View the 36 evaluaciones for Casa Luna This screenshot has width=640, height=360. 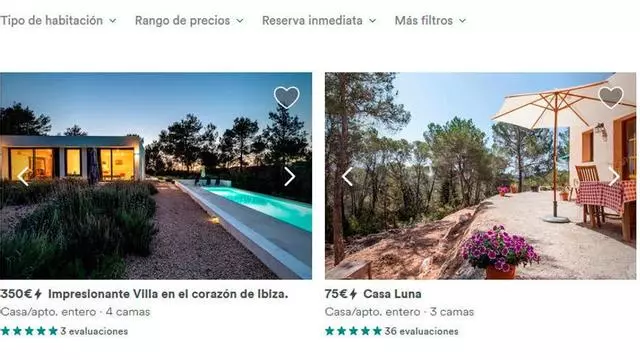tap(421, 331)
